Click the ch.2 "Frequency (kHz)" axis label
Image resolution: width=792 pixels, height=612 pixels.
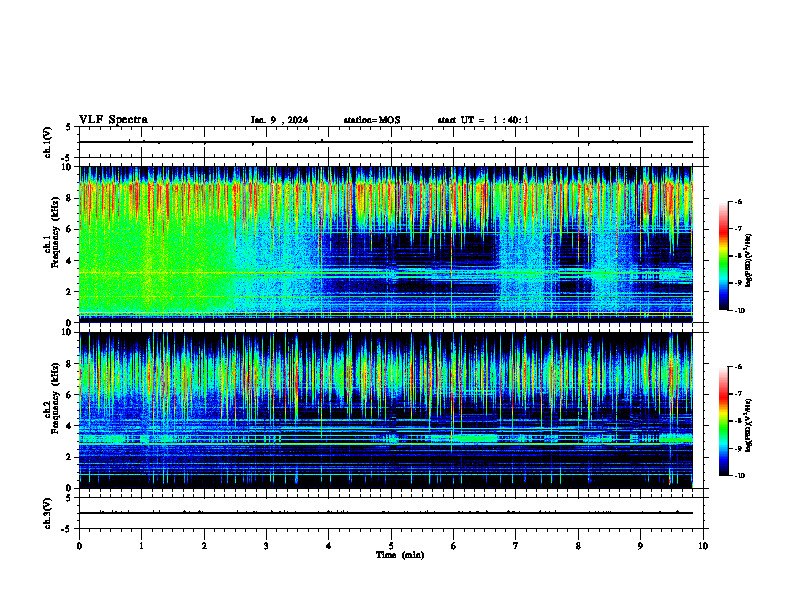point(55,398)
